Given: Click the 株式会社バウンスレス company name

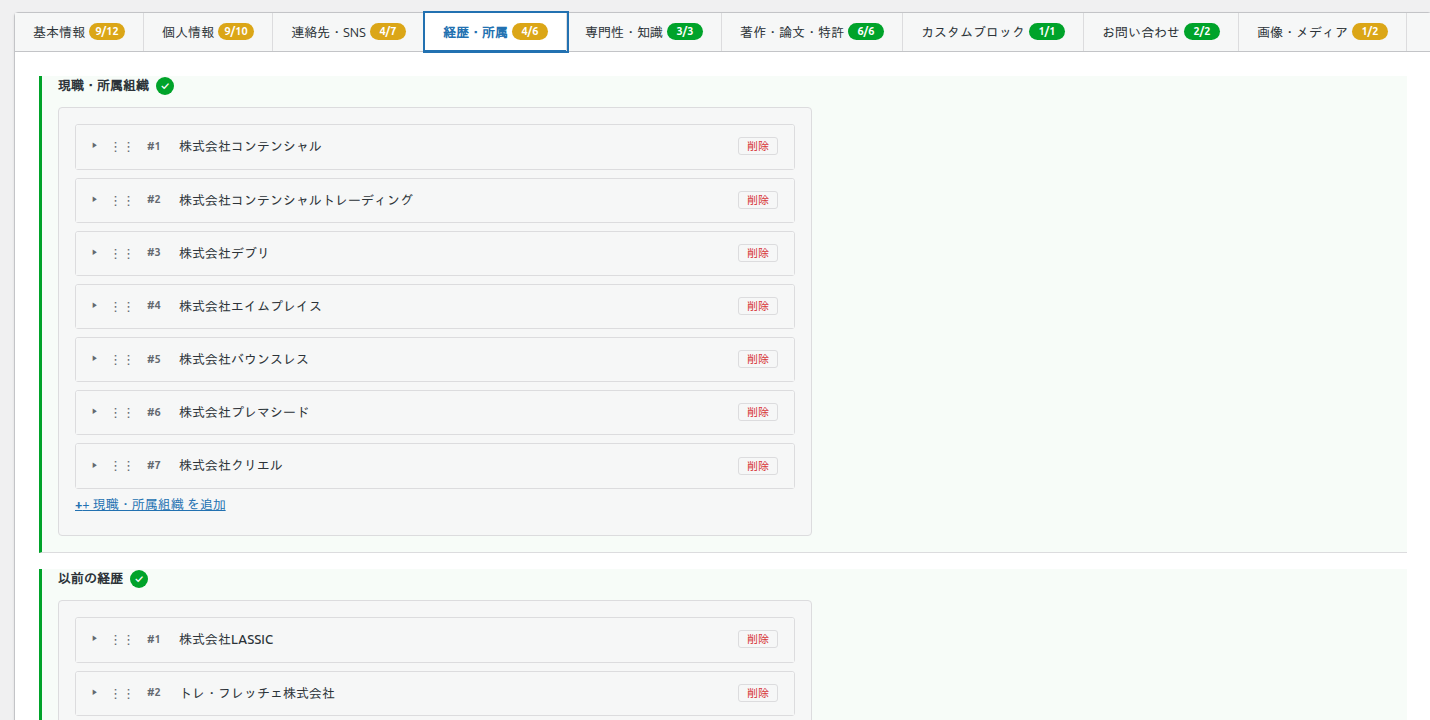Looking at the screenshot, I should (244, 359).
